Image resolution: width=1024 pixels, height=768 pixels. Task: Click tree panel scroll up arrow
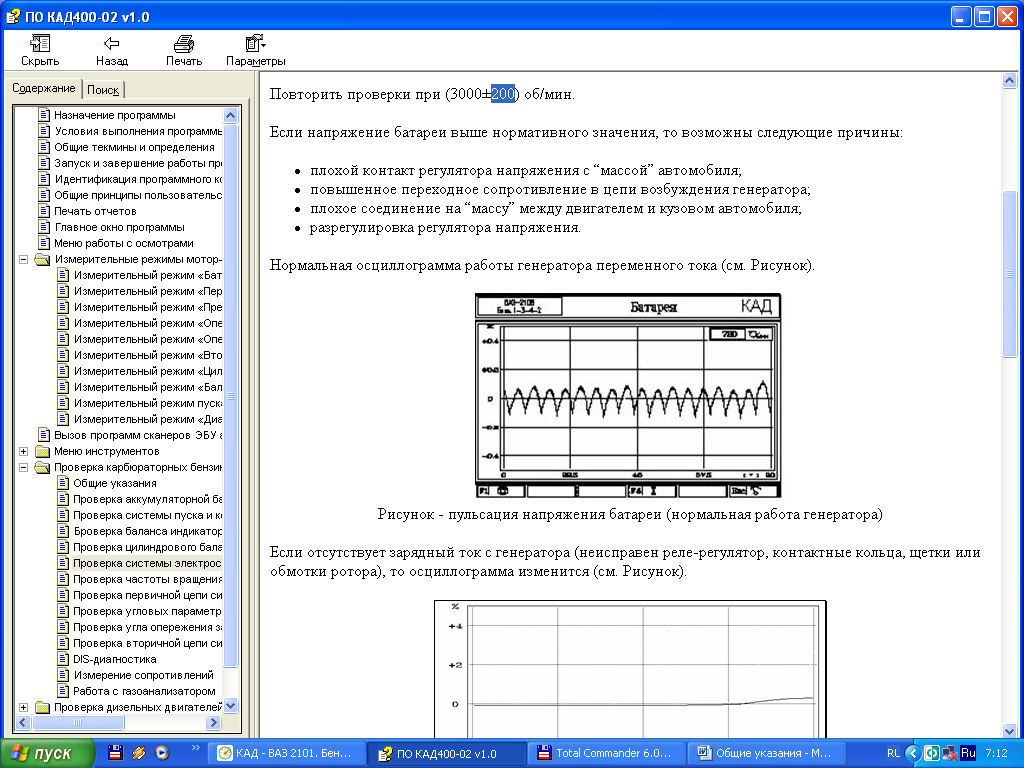coord(231,116)
